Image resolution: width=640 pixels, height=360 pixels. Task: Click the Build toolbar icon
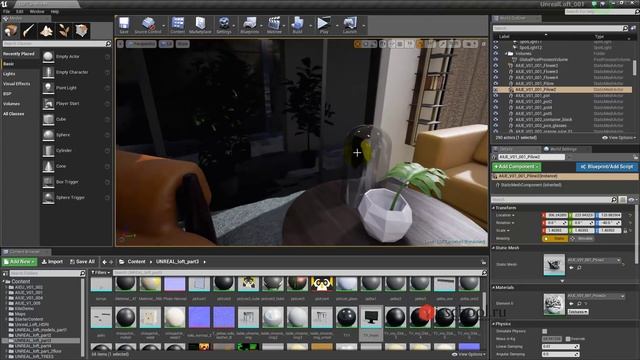point(298,24)
